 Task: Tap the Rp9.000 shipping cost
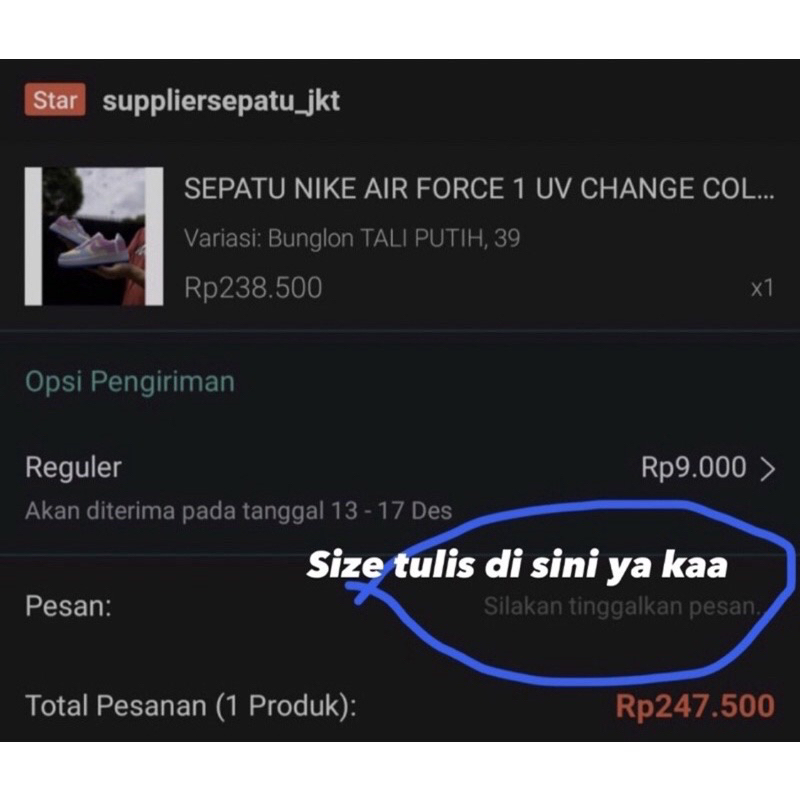(x=694, y=467)
